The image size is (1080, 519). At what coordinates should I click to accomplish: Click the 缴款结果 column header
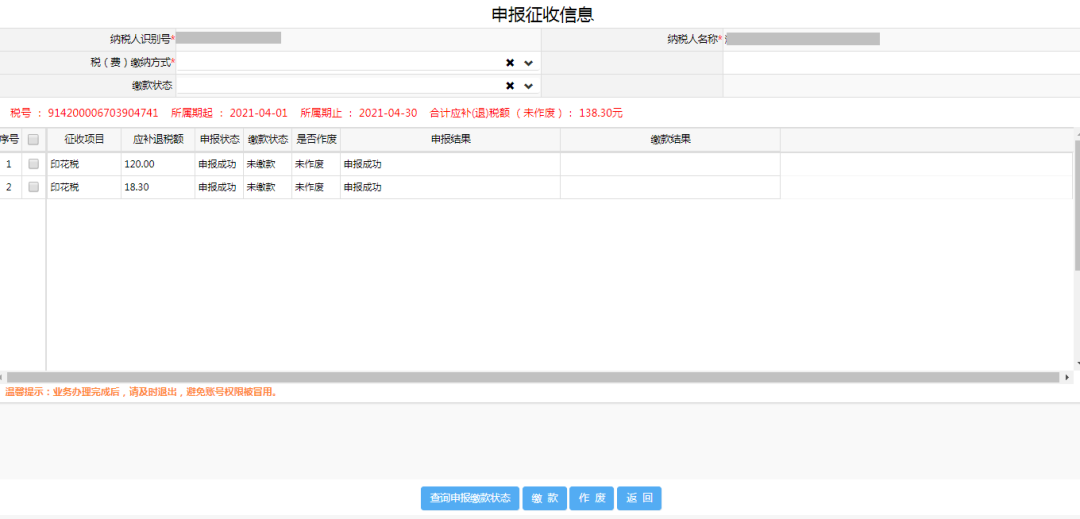pyautogui.click(x=670, y=139)
